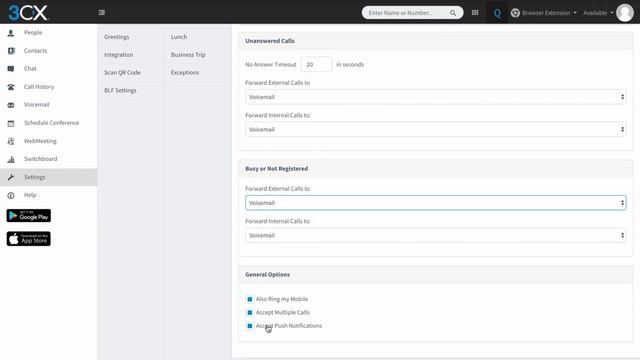
Task: Expand the Browser Extension dropdown
Action: 549,13
